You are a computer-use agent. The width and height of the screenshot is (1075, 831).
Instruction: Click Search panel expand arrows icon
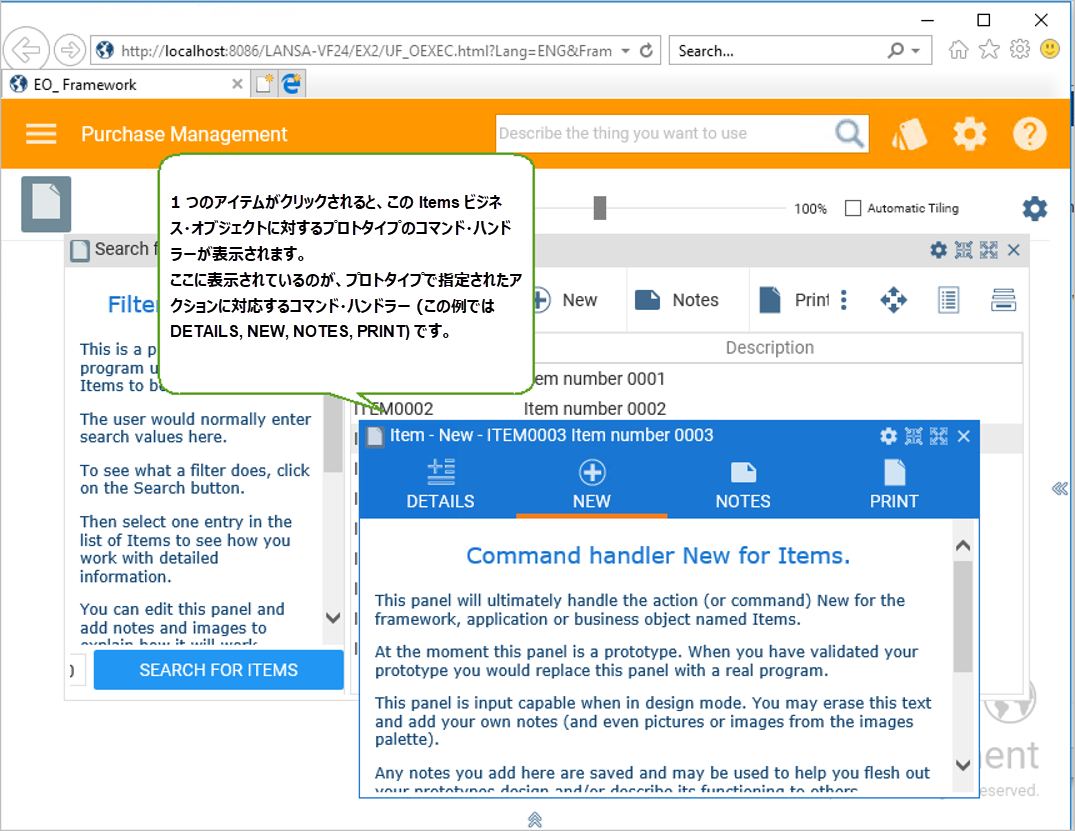tap(989, 250)
